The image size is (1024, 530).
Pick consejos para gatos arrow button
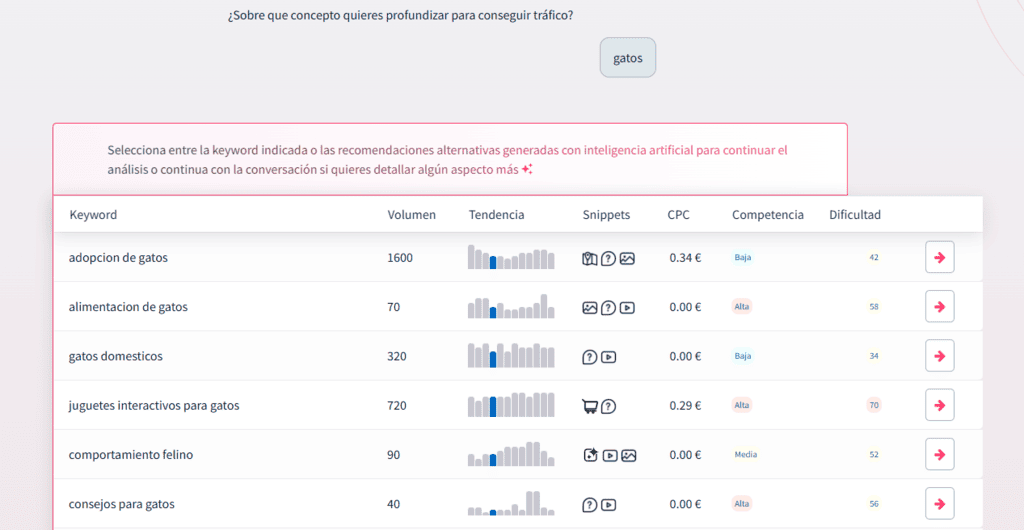point(940,504)
